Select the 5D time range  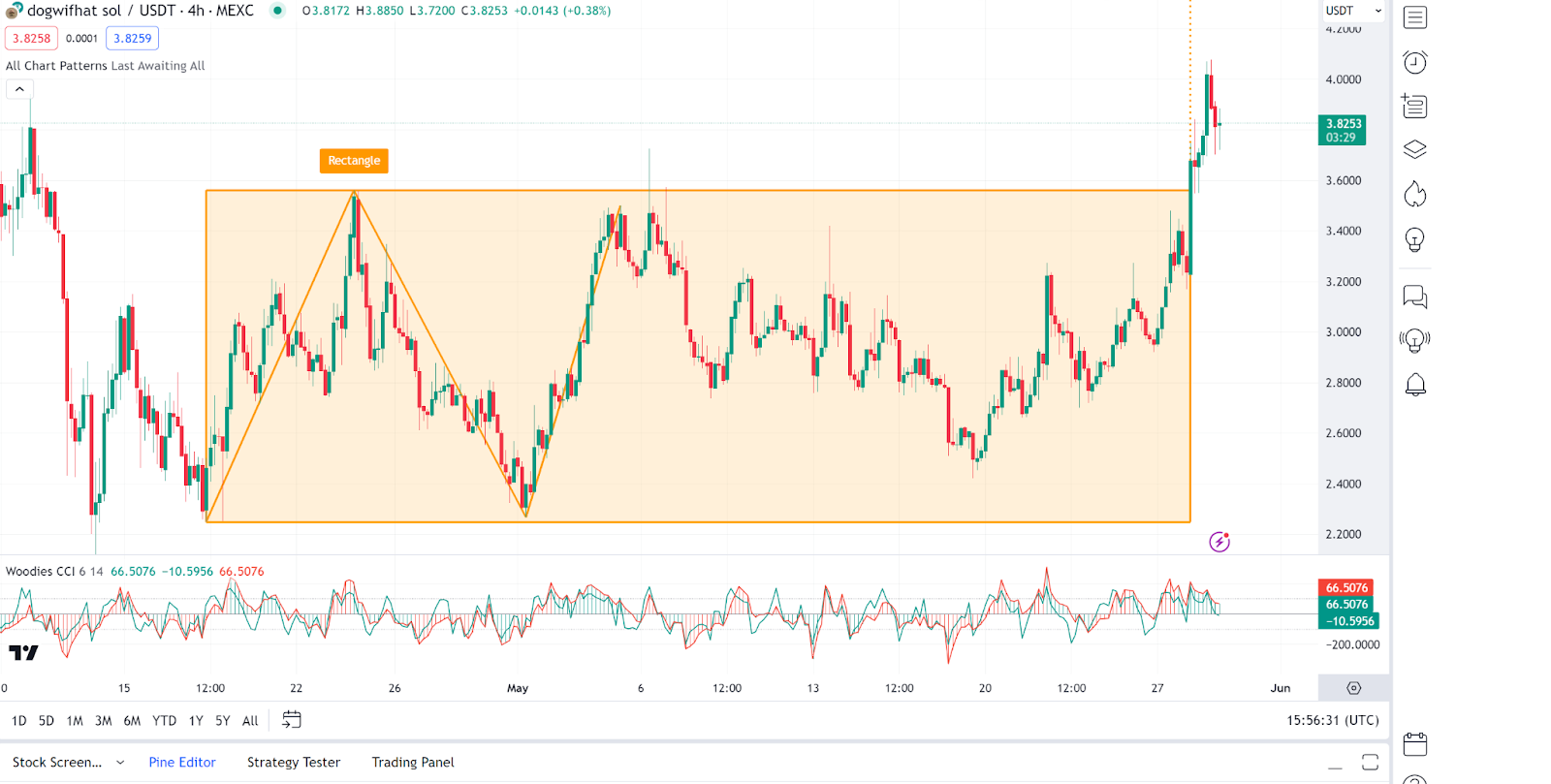point(47,720)
